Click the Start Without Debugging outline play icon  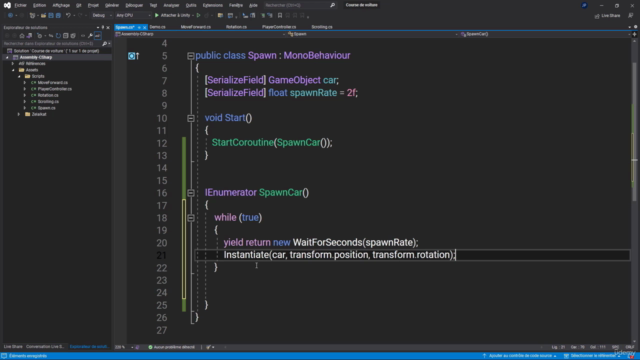[198, 16]
